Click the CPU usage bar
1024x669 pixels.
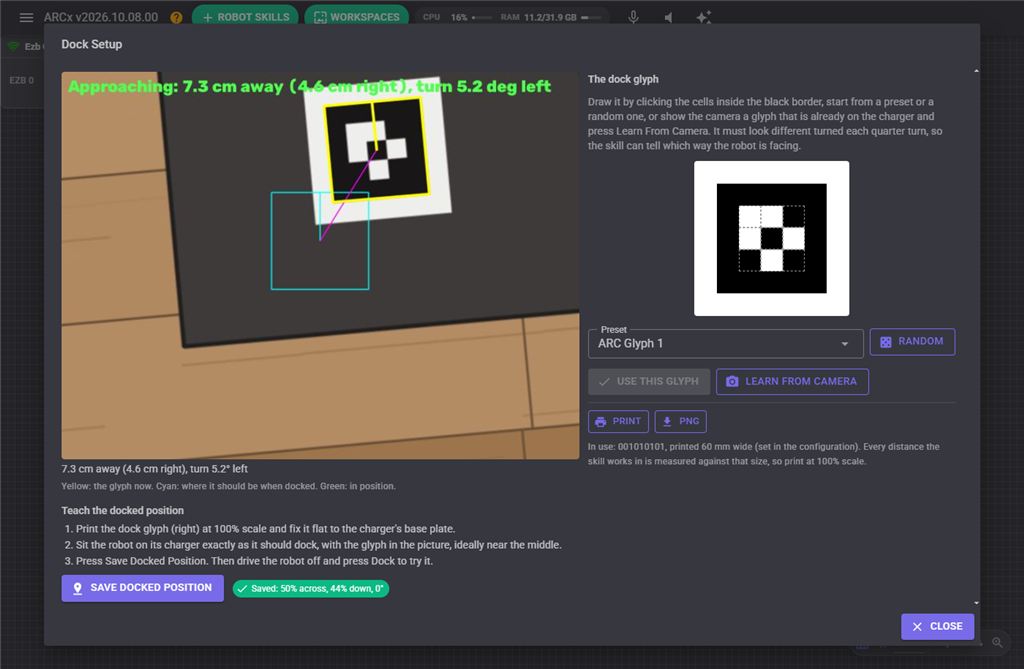pyautogui.click(x=482, y=18)
